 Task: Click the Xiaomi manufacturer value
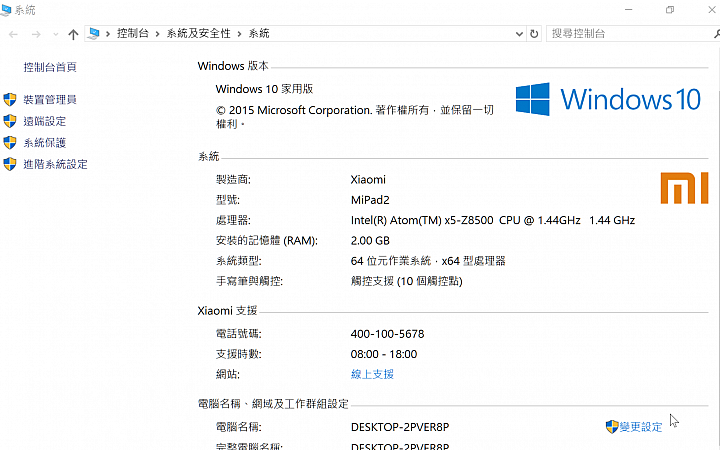(x=368, y=180)
